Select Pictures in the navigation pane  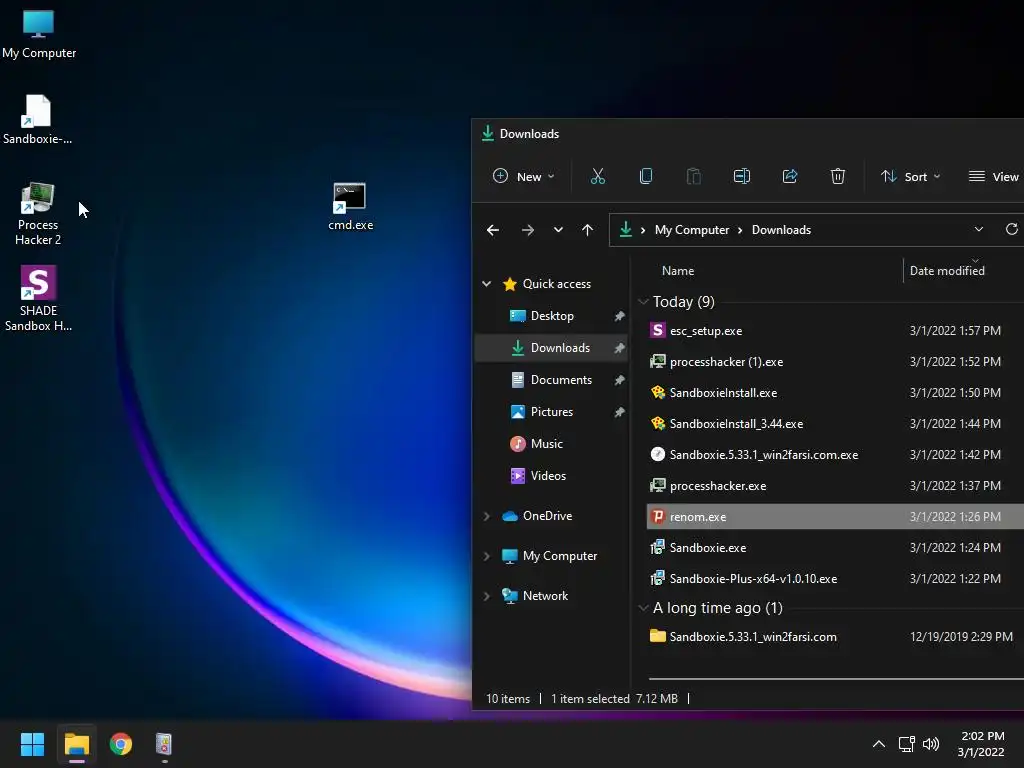pos(552,411)
